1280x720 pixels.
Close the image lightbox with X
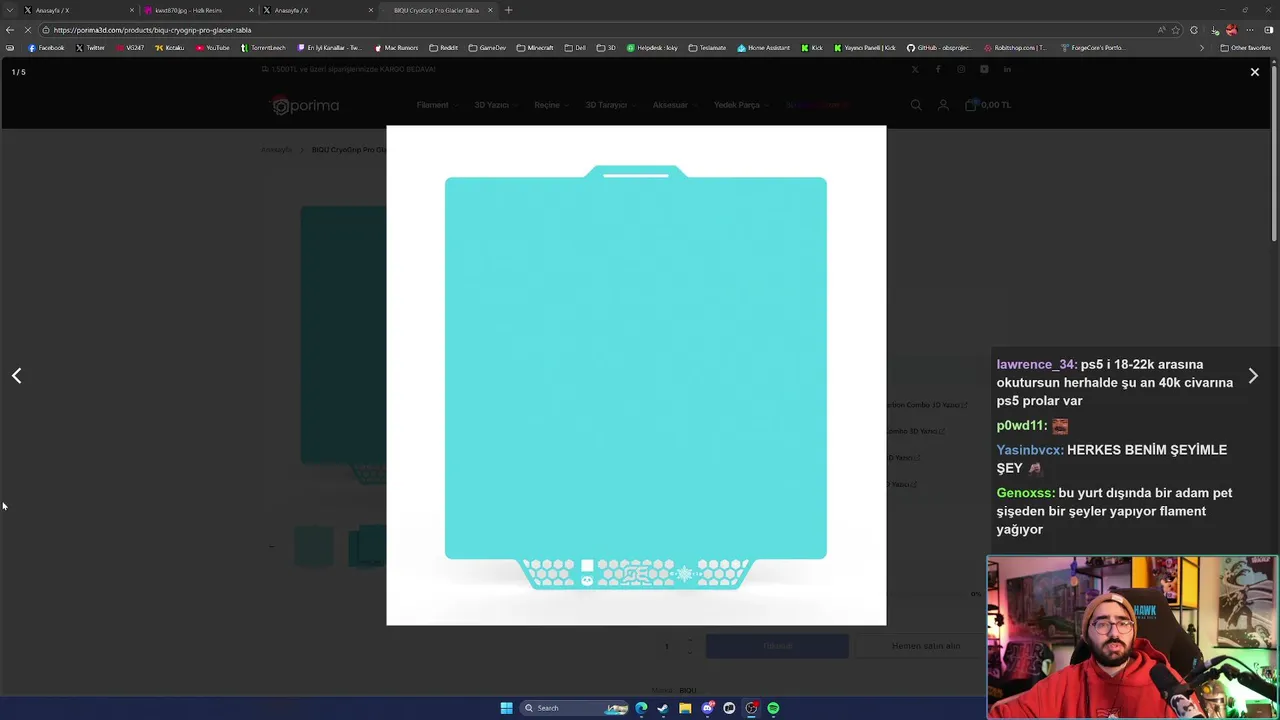coord(1254,72)
